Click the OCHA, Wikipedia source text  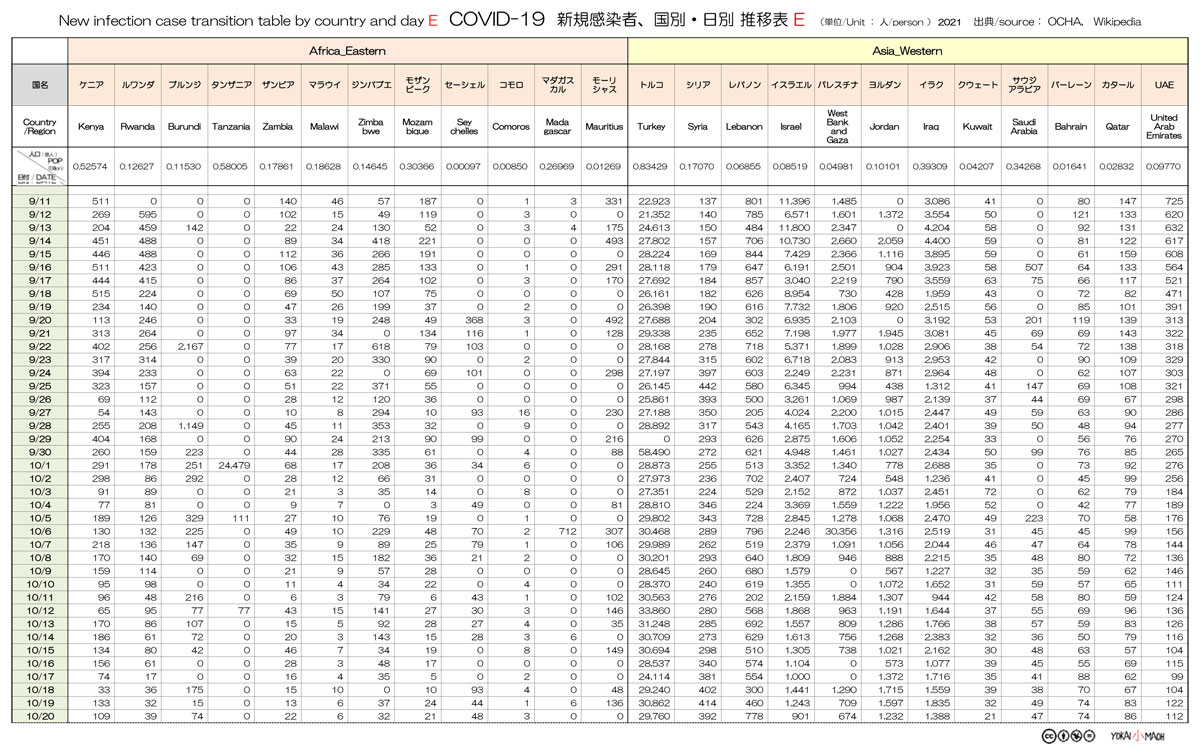[1094, 21]
